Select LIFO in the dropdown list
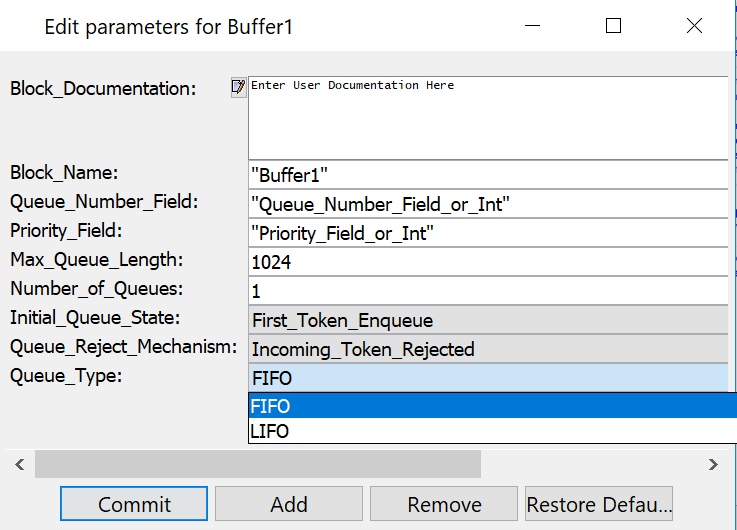The height and width of the screenshot is (530, 737). coord(487,431)
